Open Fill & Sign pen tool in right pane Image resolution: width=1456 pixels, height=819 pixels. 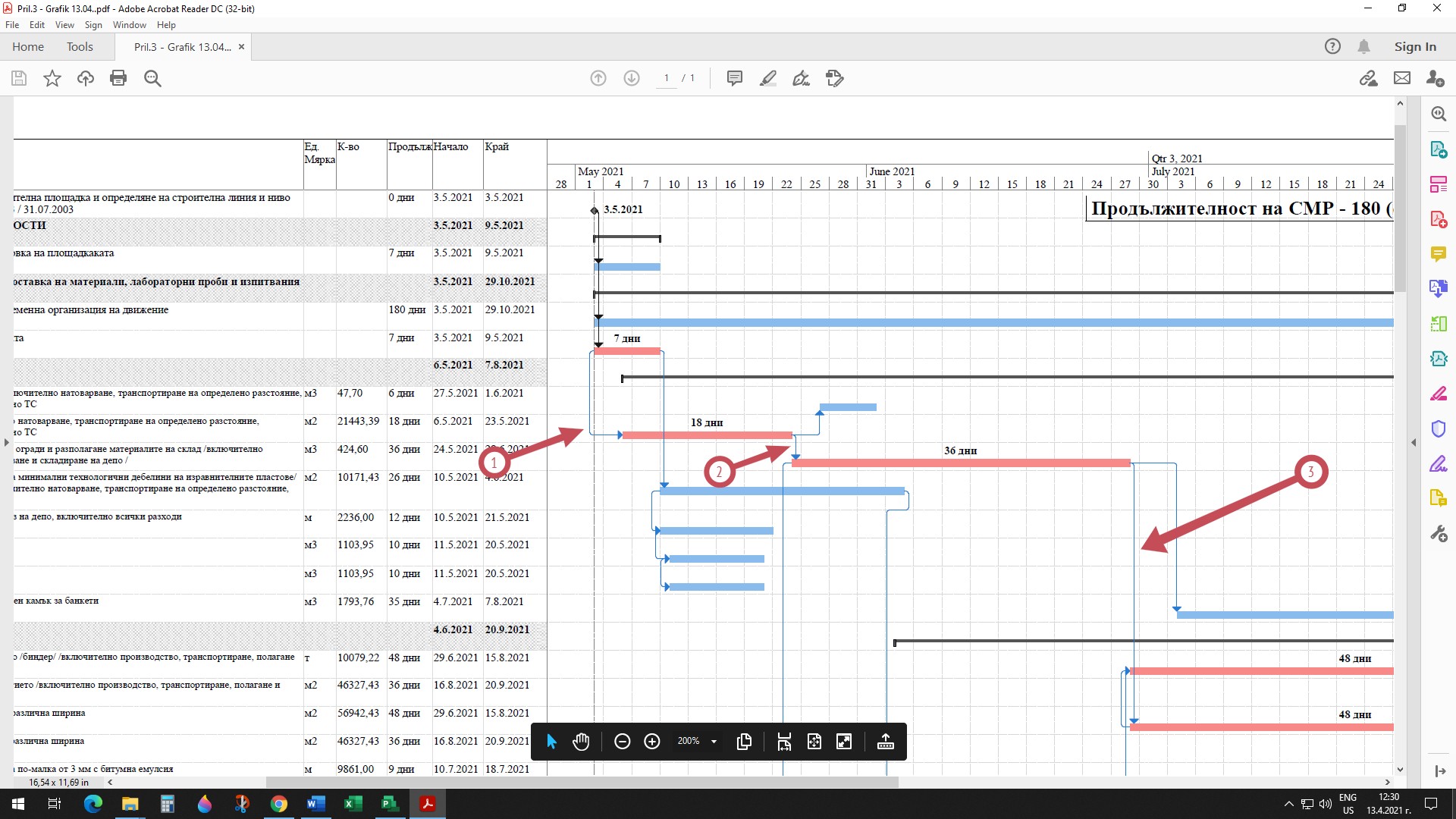[x=1439, y=463]
